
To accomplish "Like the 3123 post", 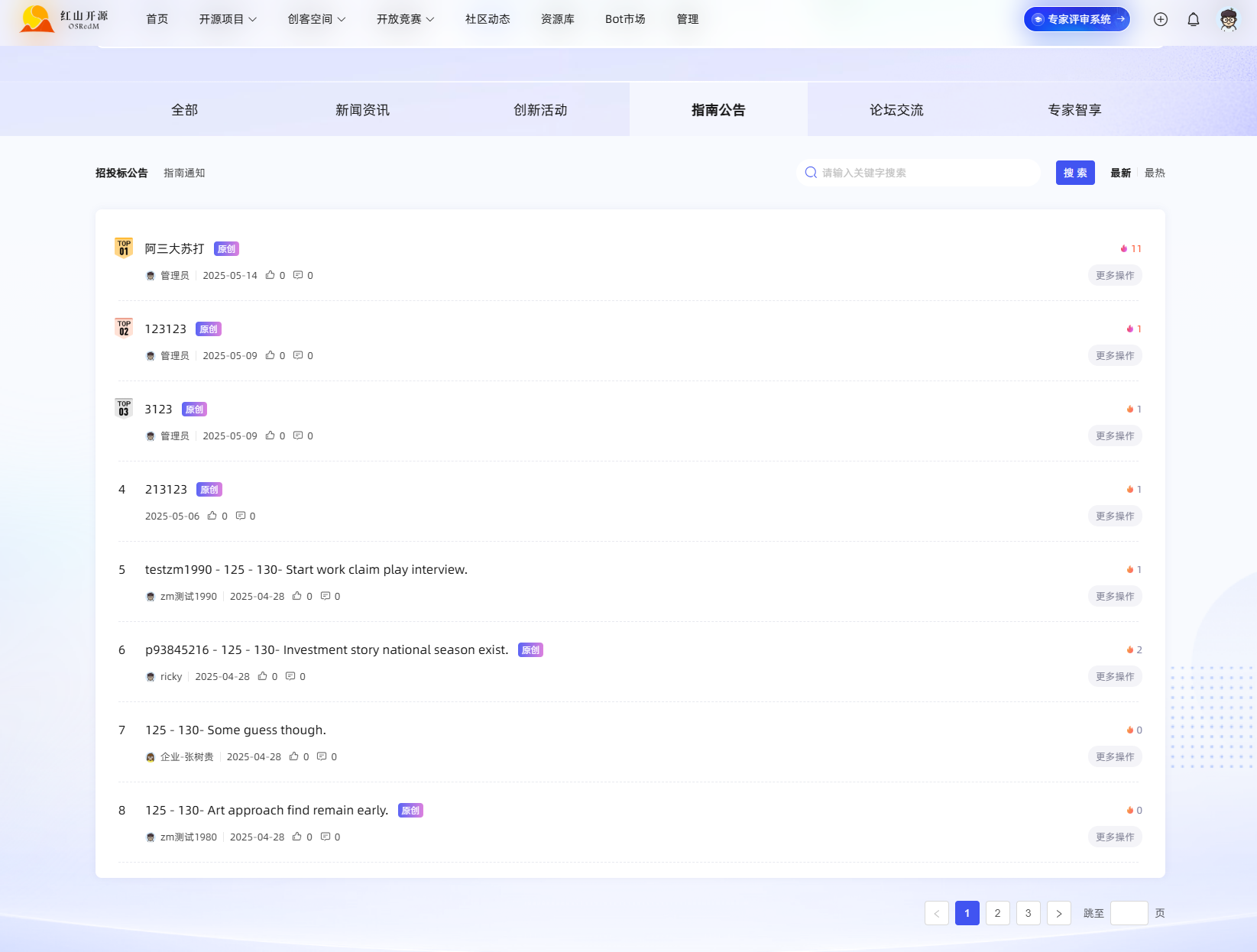I will click(x=270, y=436).
